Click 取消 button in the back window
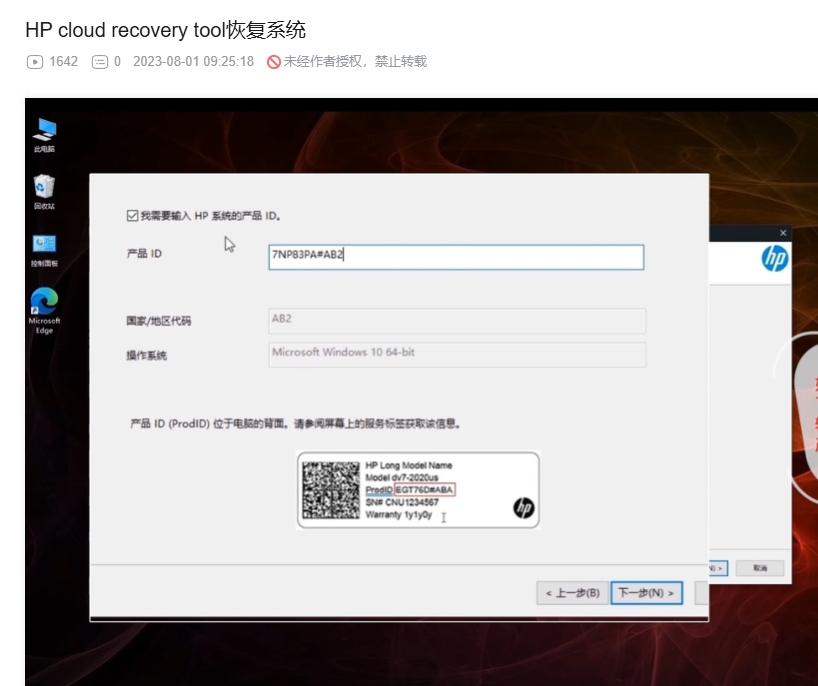Image resolution: width=818 pixels, height=686 pixels. tap(760, 568)
